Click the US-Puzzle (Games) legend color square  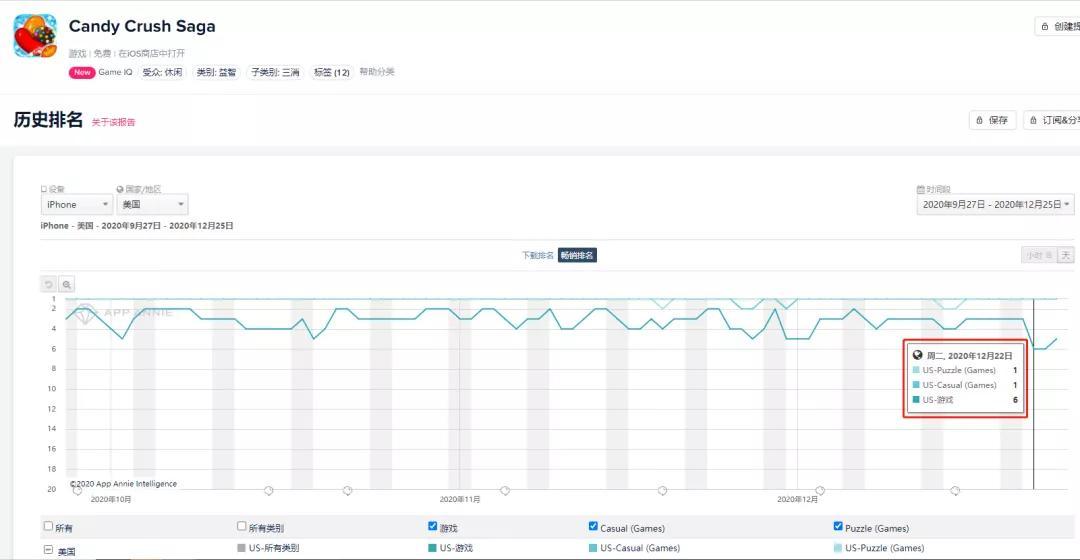click(838, 548)
